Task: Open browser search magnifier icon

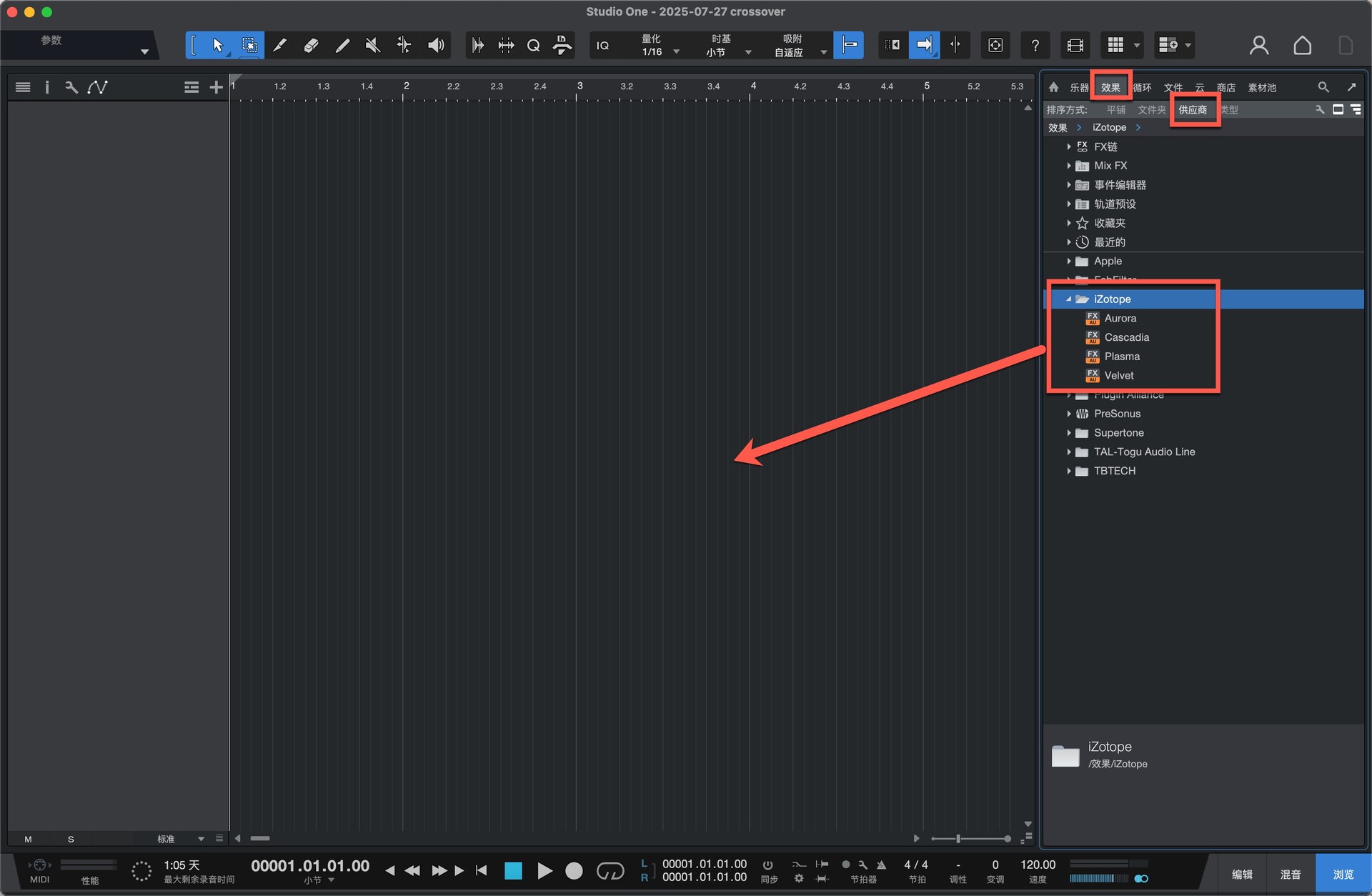Action: coord(1323,87)
